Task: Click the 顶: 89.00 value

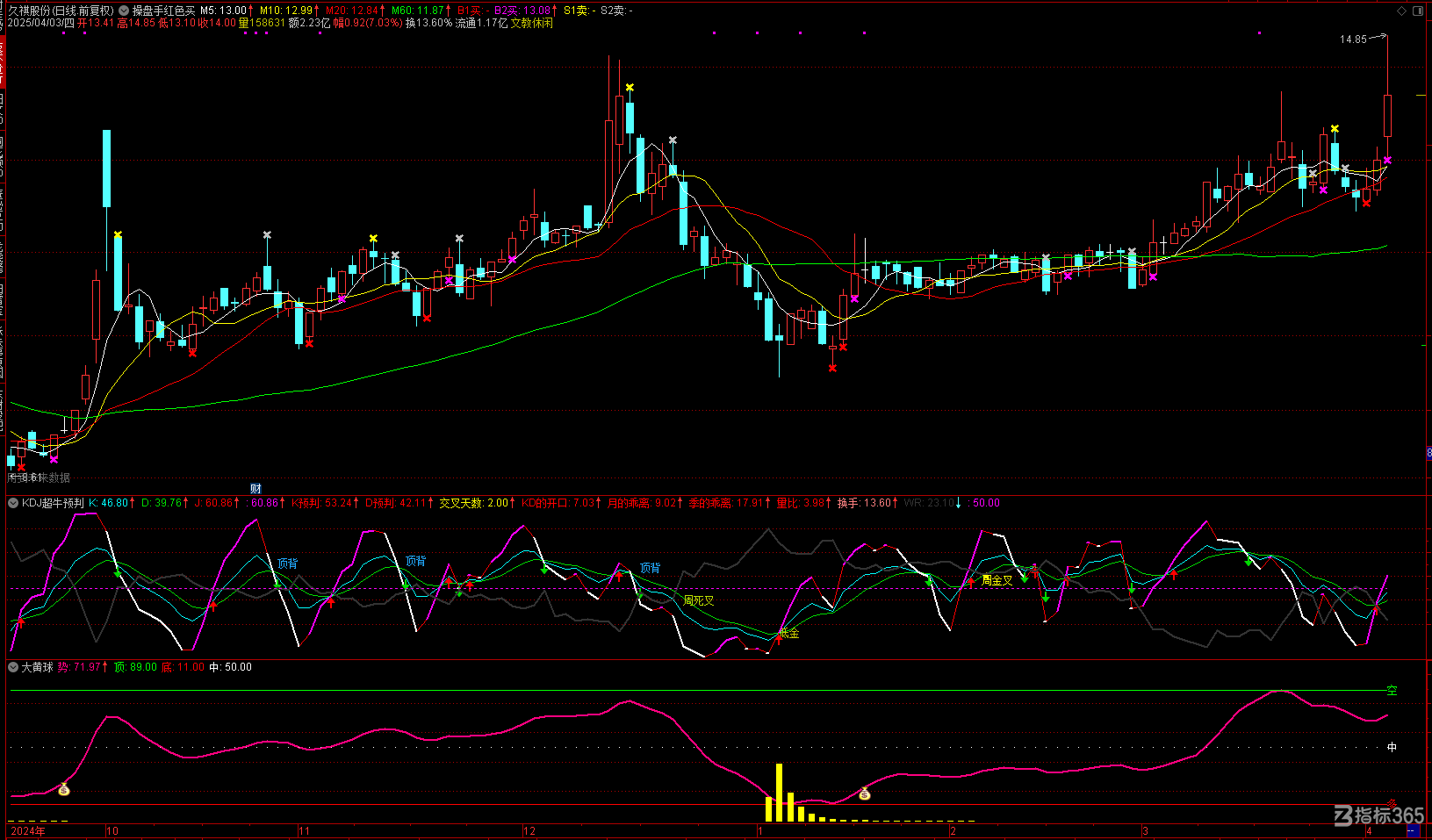Action: click(136, 667)
